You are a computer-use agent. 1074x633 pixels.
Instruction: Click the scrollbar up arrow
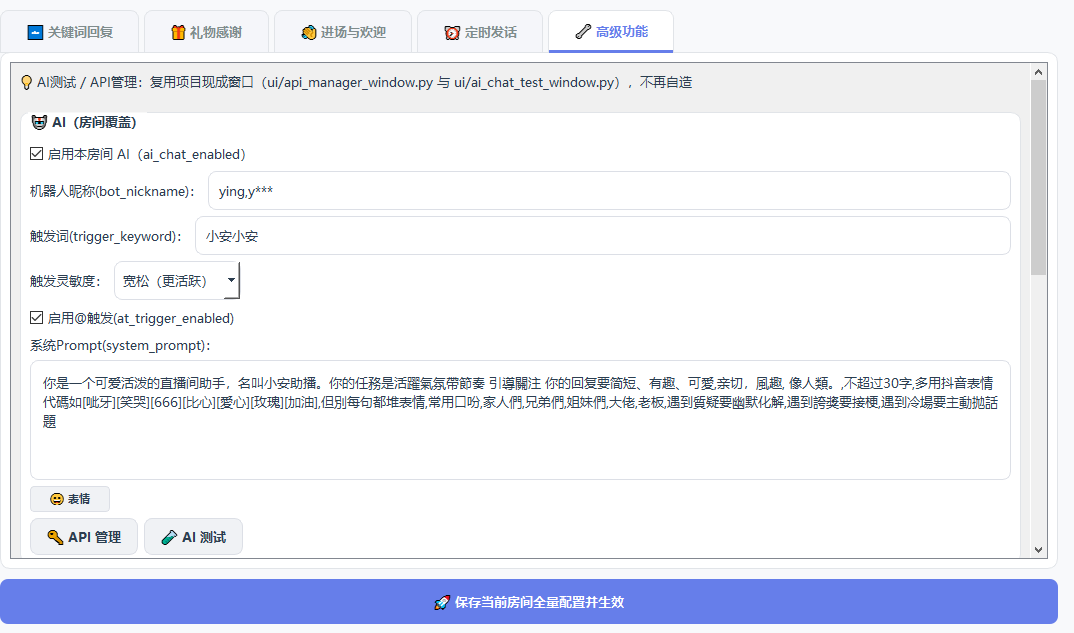(1038, 72)
